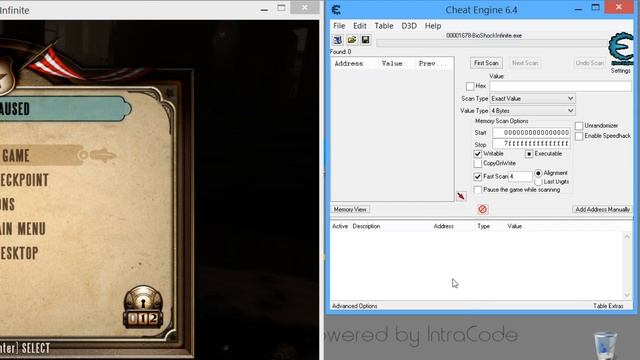Click the open folder toolbar icon

pyautogui.click(x=351, y=40)
